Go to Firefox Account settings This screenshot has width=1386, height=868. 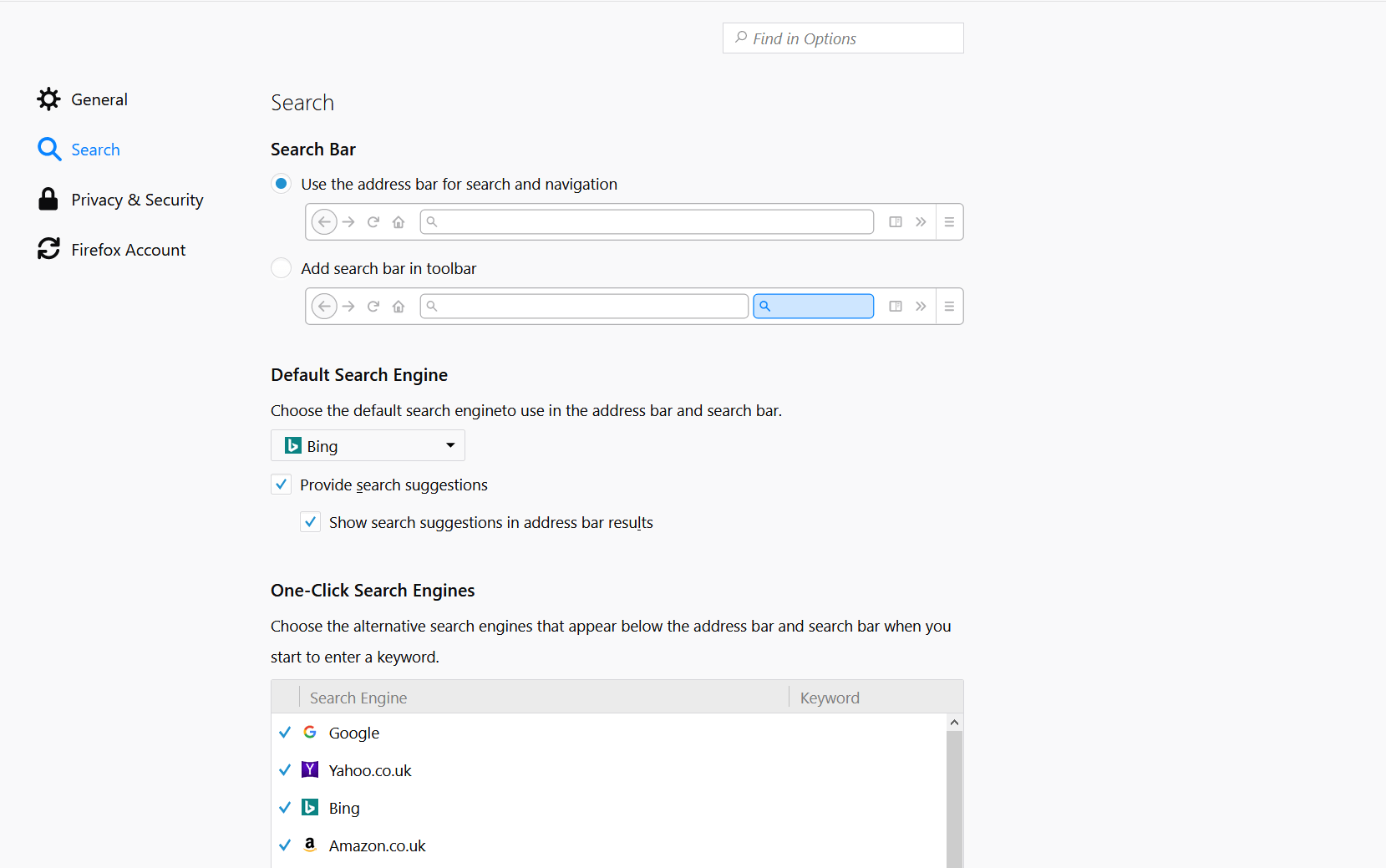[111, 250]
